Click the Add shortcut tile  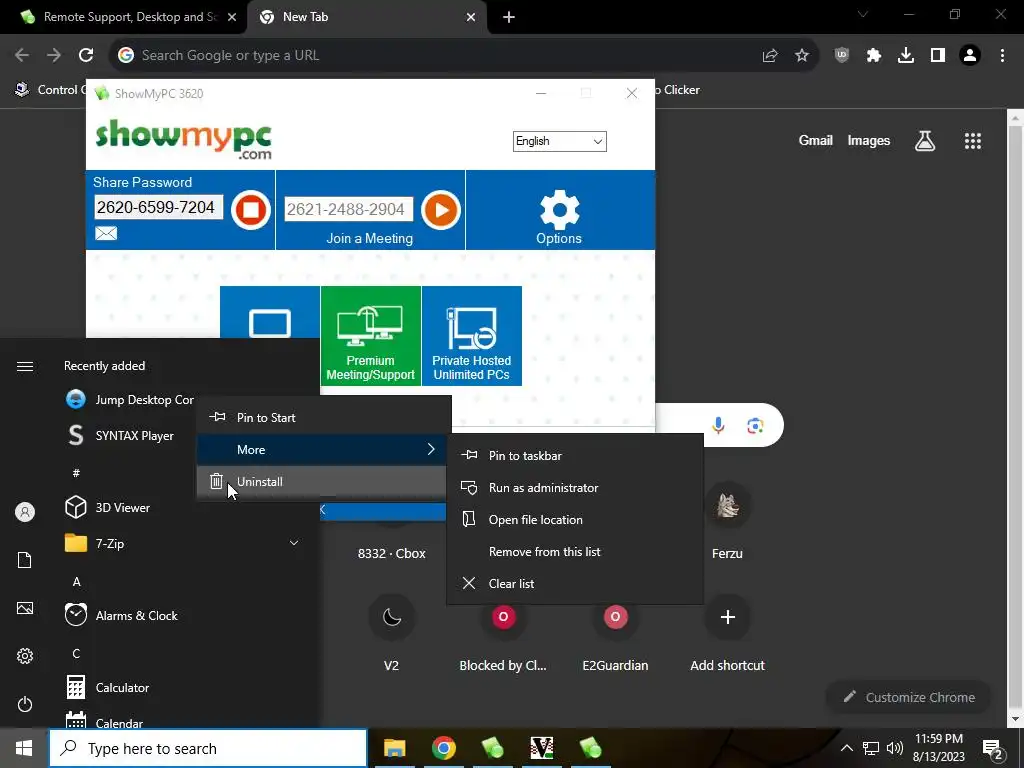[728, 634]
